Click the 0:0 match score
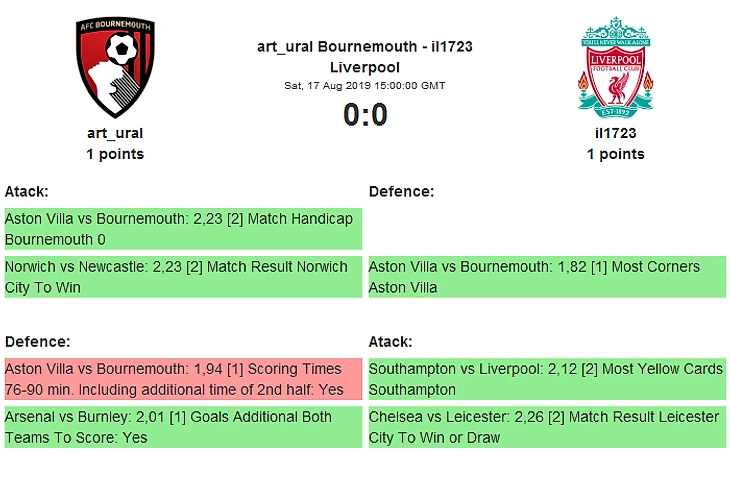 pyautogui.click(x=365, y=115)
